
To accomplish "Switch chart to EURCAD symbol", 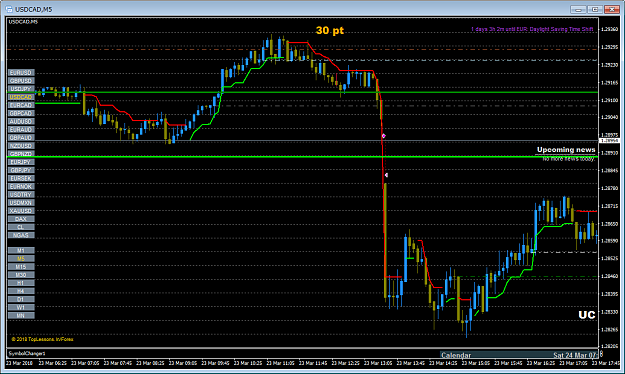I will [x=21, y=105].
